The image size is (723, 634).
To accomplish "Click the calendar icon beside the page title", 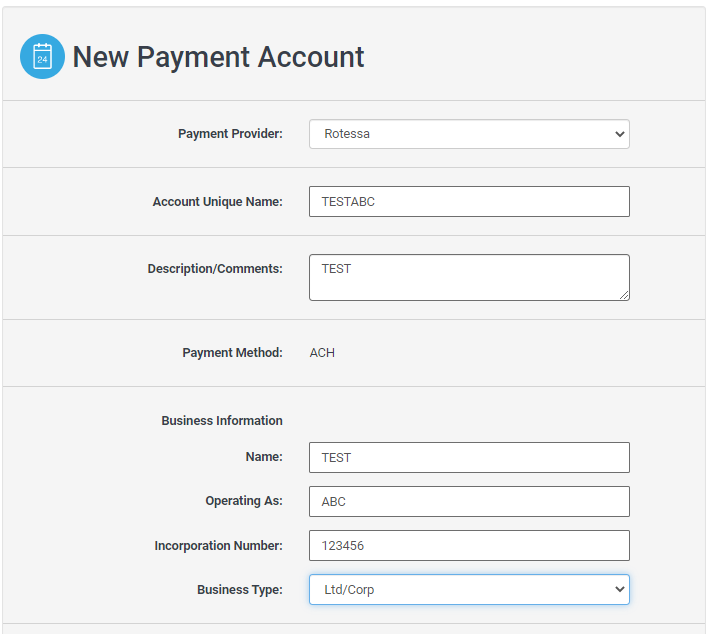I will [x=42, y=57].
